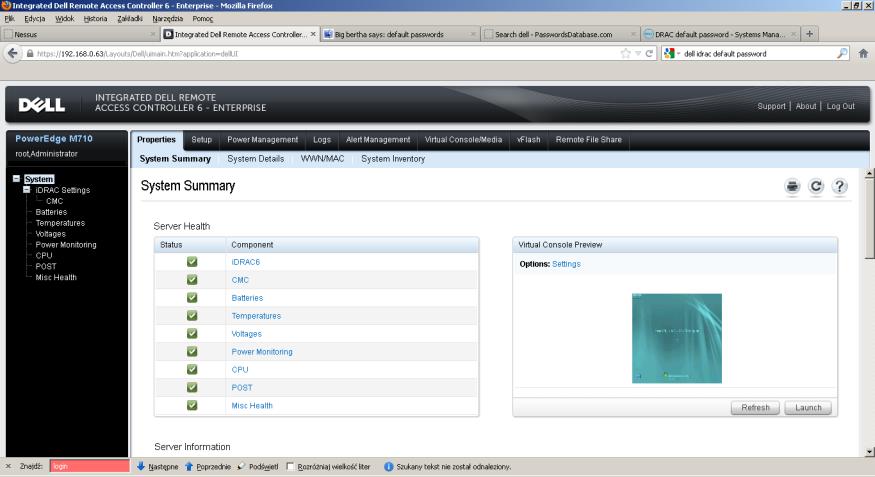Select Batteries in the left tree
The width and height of the screenshot is (875, 477).
coord(51,212)
